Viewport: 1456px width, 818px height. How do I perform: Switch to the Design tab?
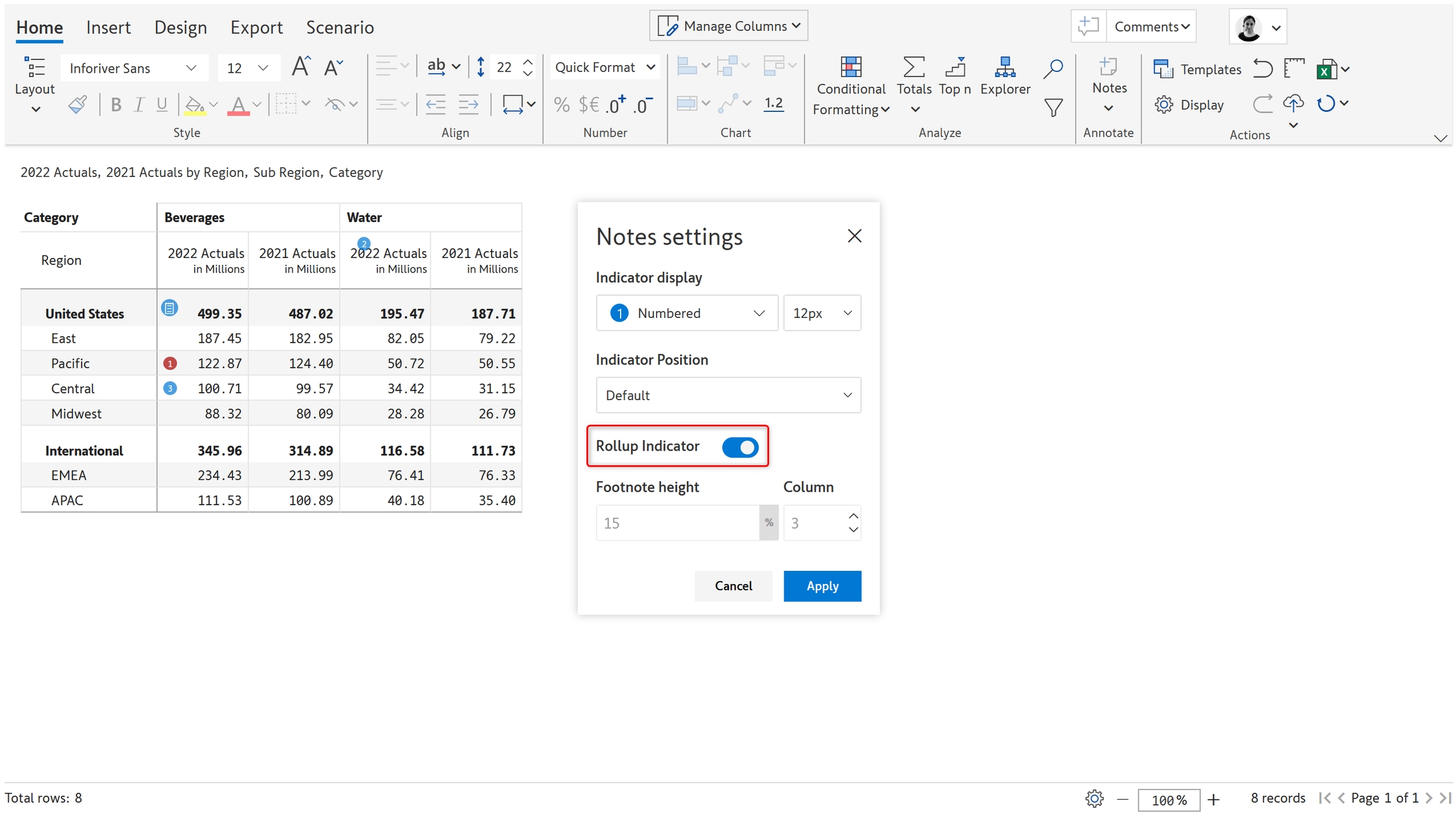coord(181,27)
